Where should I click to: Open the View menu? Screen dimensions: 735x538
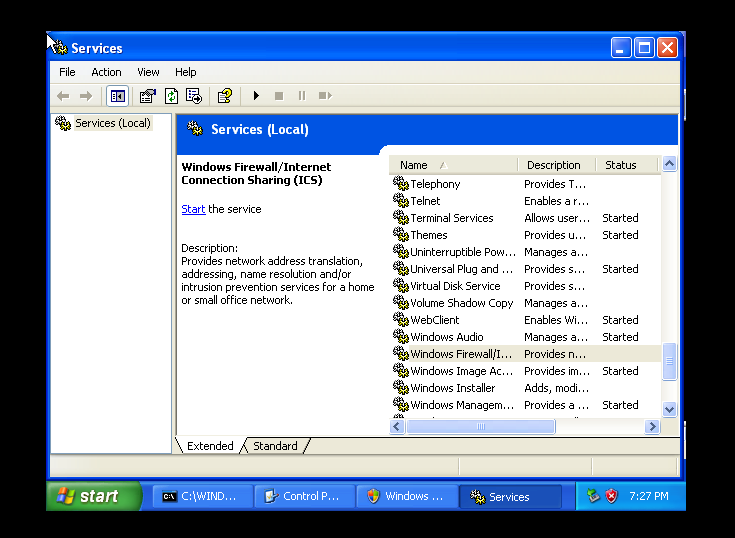pos(148,72)
